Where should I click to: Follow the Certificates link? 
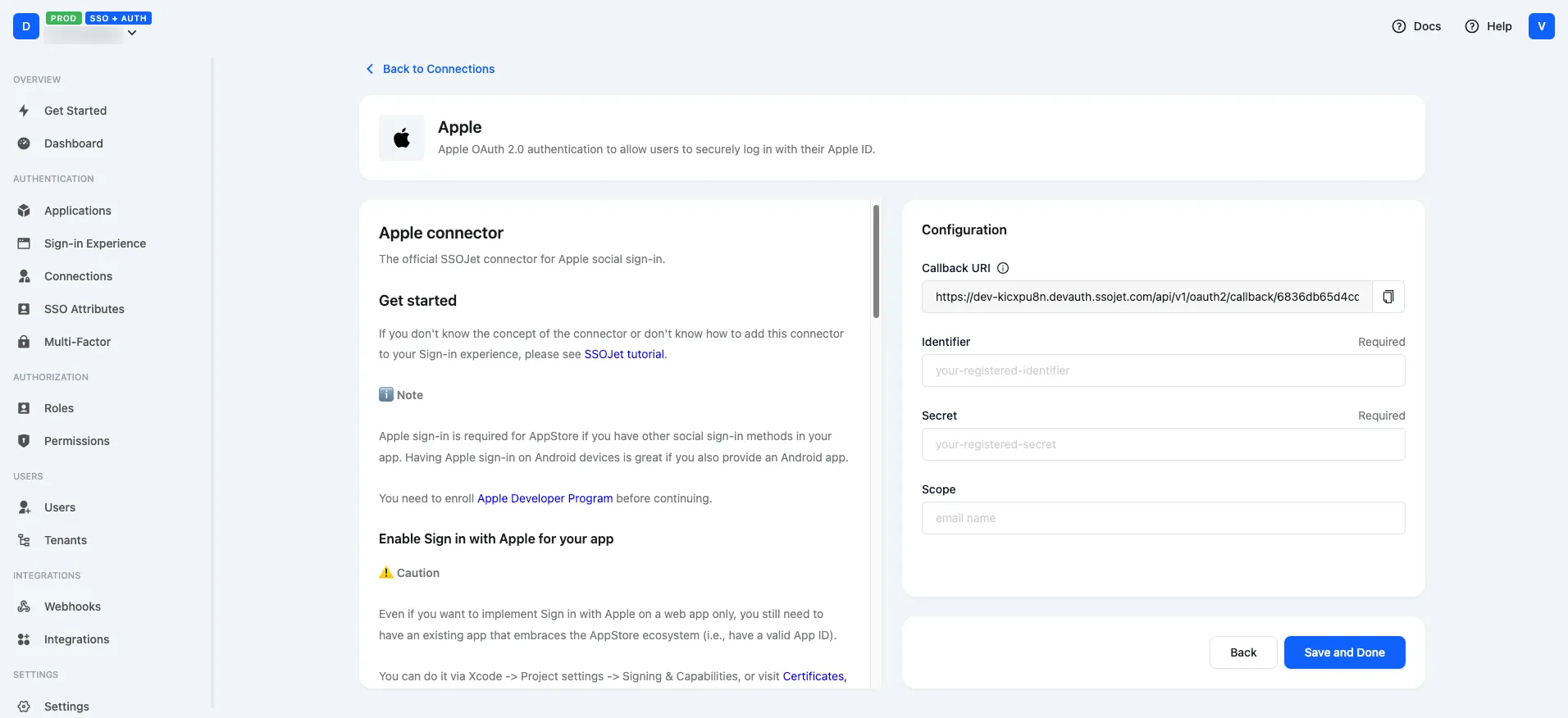click(814, 676)
